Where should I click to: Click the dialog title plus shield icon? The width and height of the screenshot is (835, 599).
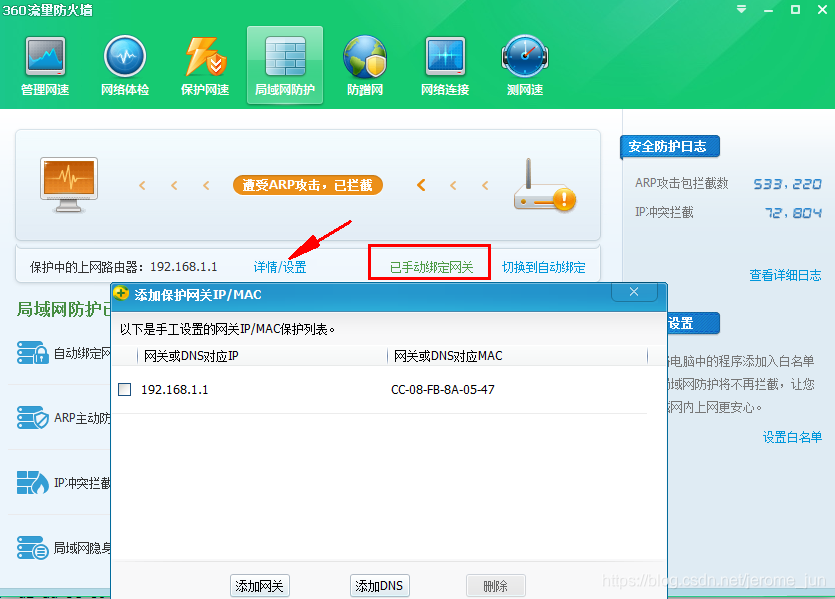click(121, 293)
